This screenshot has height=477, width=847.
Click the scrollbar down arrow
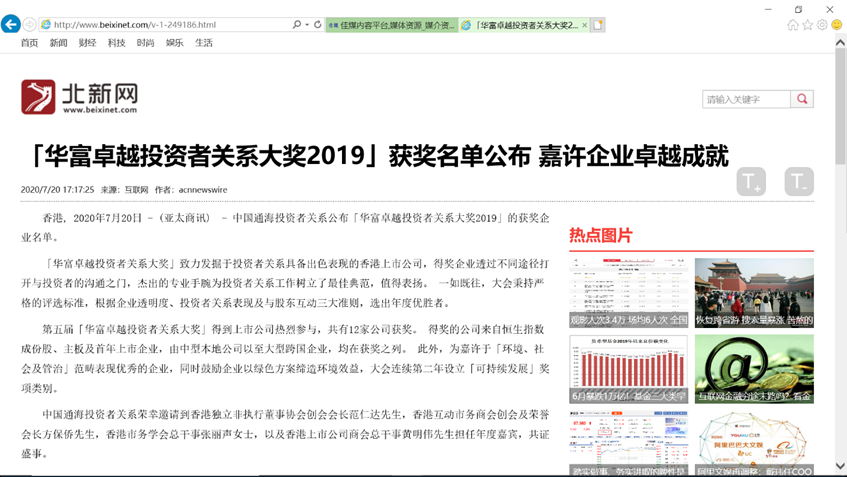[841, 466]
